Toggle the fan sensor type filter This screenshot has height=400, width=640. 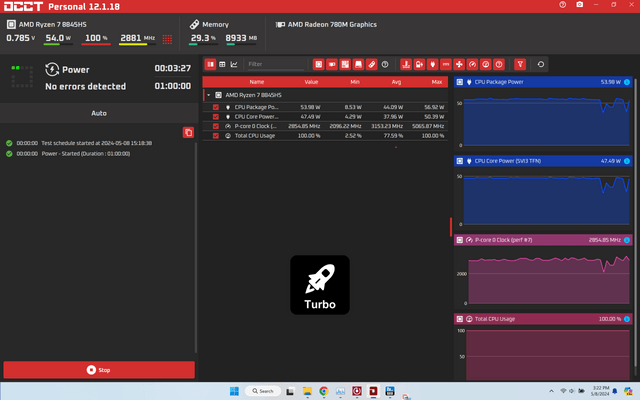coord(459,64)
